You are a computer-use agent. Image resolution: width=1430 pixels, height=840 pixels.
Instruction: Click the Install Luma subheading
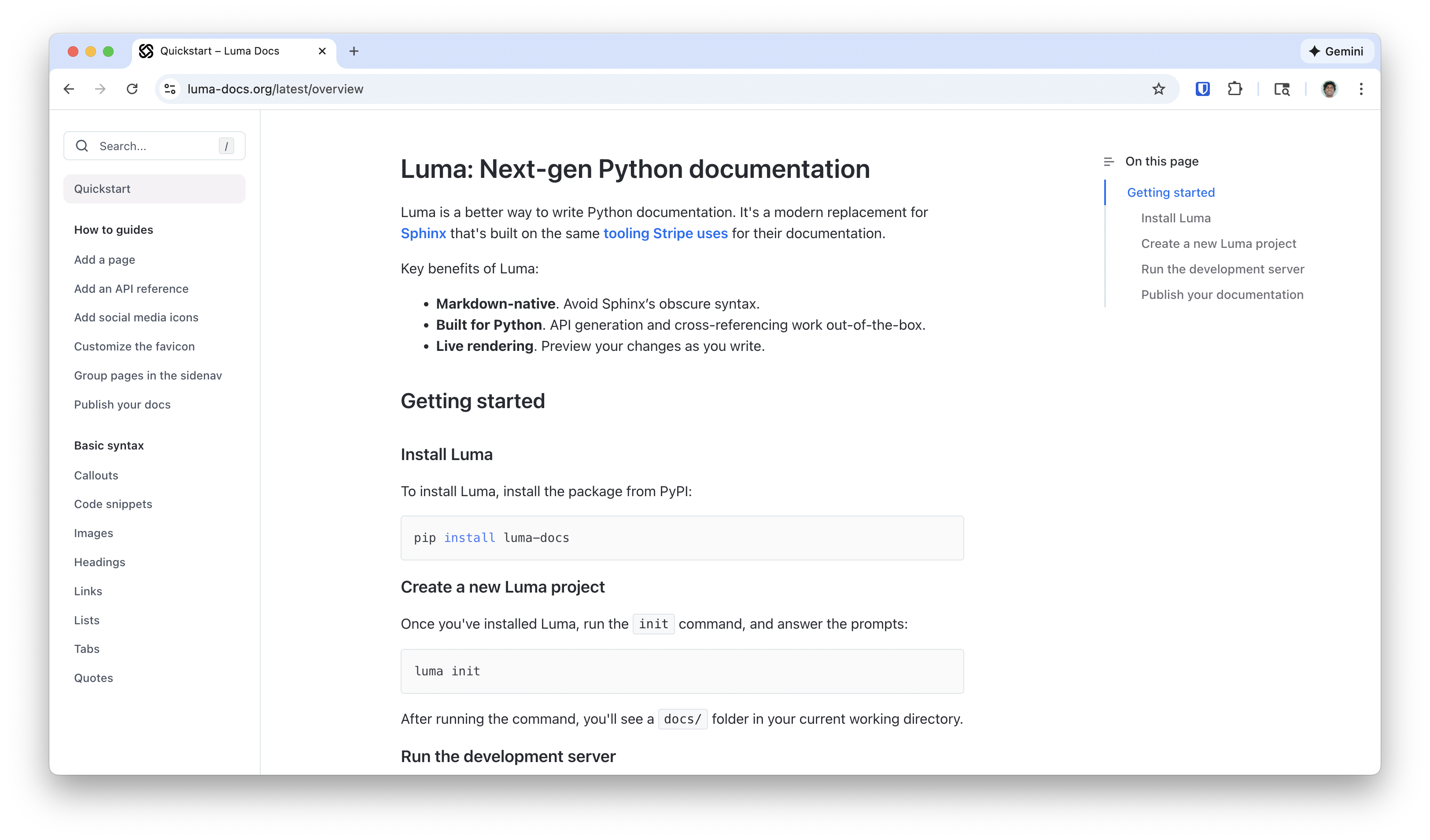click(x=446, y=455)
